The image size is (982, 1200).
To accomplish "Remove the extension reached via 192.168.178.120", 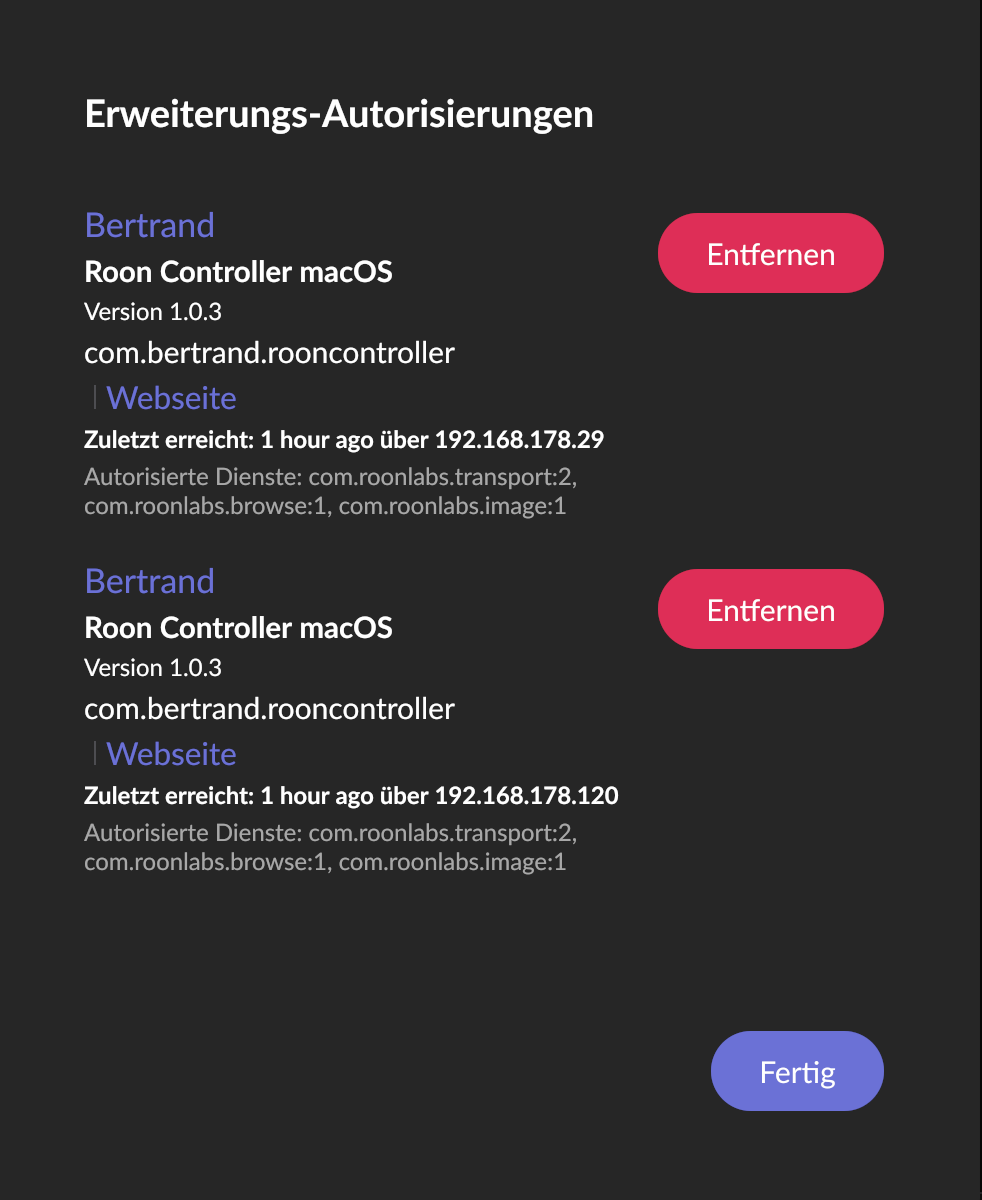I will (770, 609).
